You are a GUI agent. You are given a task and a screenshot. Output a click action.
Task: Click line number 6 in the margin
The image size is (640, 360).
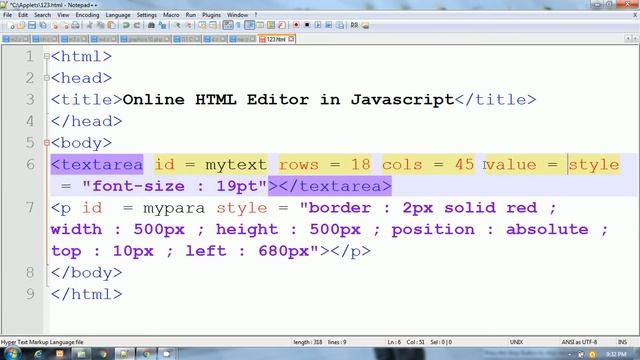coord(30,164)
